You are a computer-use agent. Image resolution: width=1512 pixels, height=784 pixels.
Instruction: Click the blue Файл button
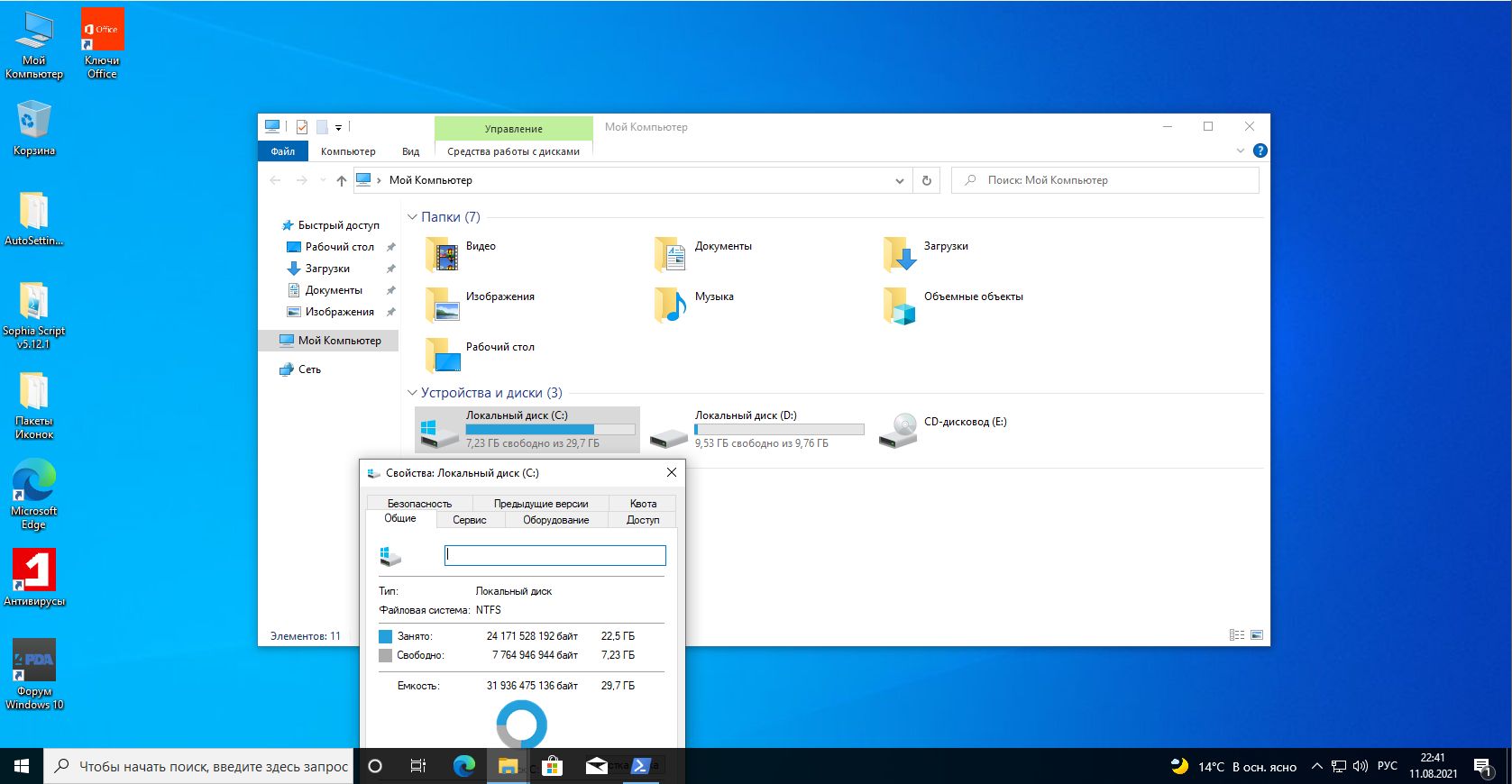coord(282,151)
